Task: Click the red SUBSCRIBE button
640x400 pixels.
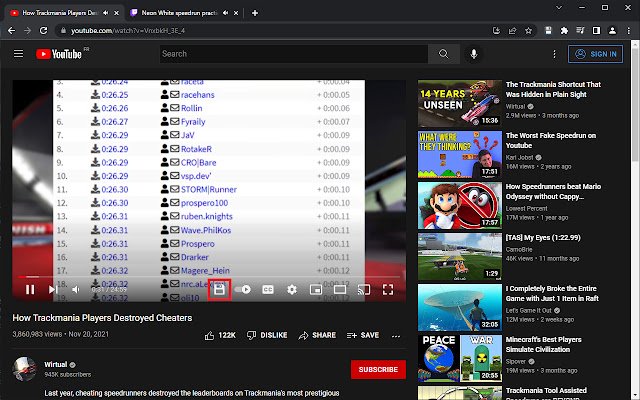Action: pos(378,369)
